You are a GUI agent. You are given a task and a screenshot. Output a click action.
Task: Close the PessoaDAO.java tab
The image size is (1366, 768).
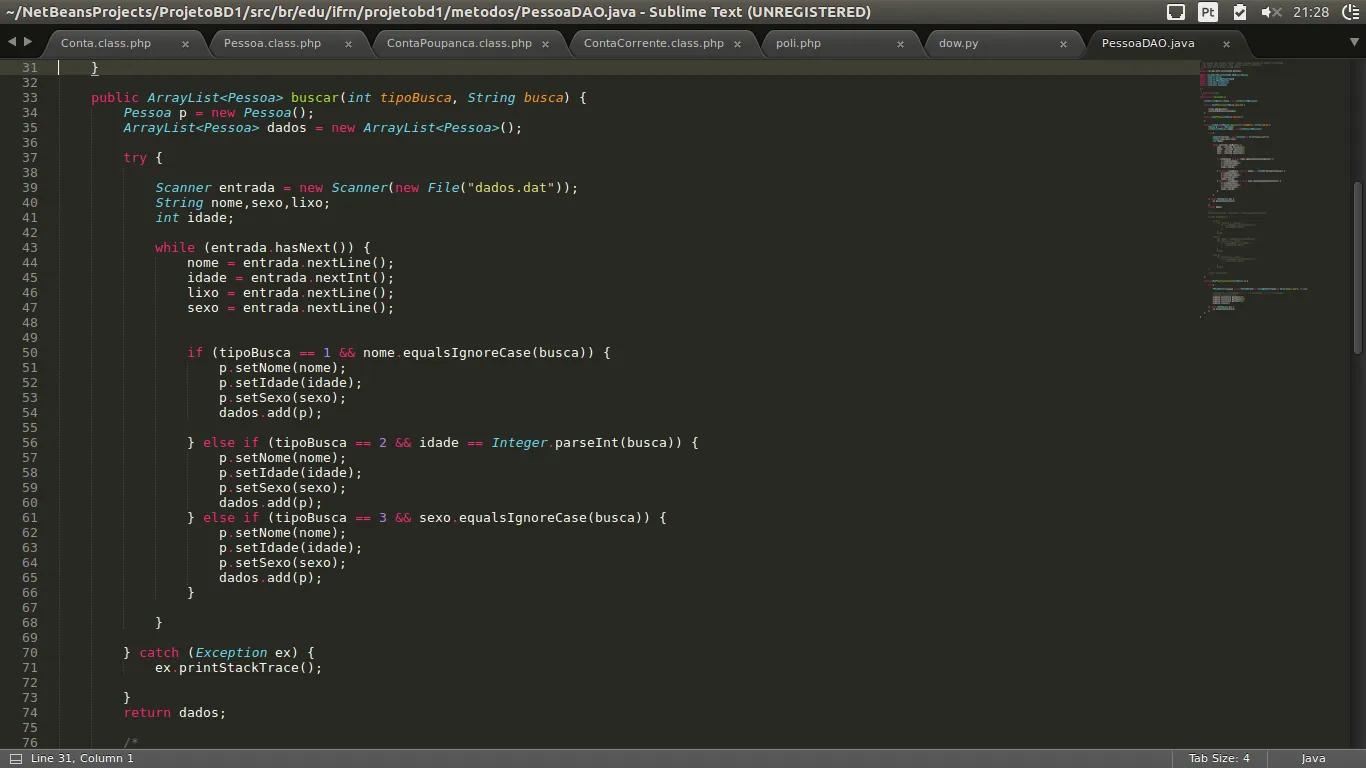coord(1226,44)
